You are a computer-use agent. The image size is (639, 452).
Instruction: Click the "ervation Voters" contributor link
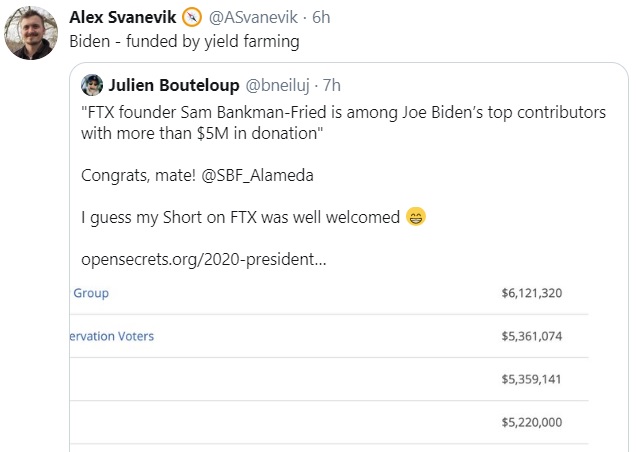113,336
